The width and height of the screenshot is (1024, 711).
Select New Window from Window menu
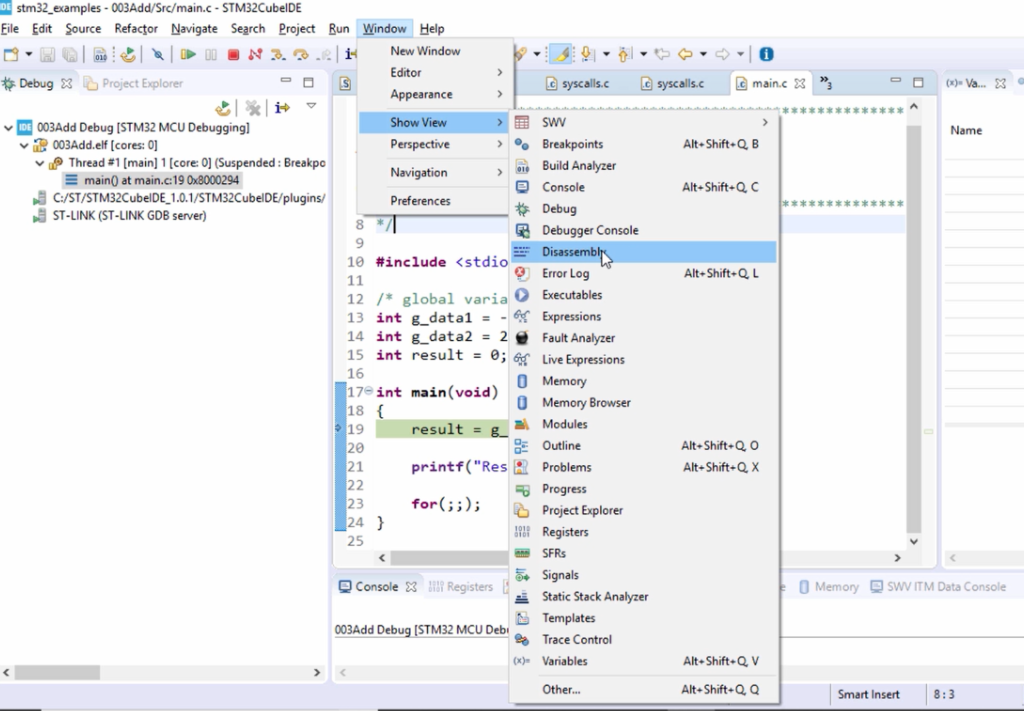(434, 51)
